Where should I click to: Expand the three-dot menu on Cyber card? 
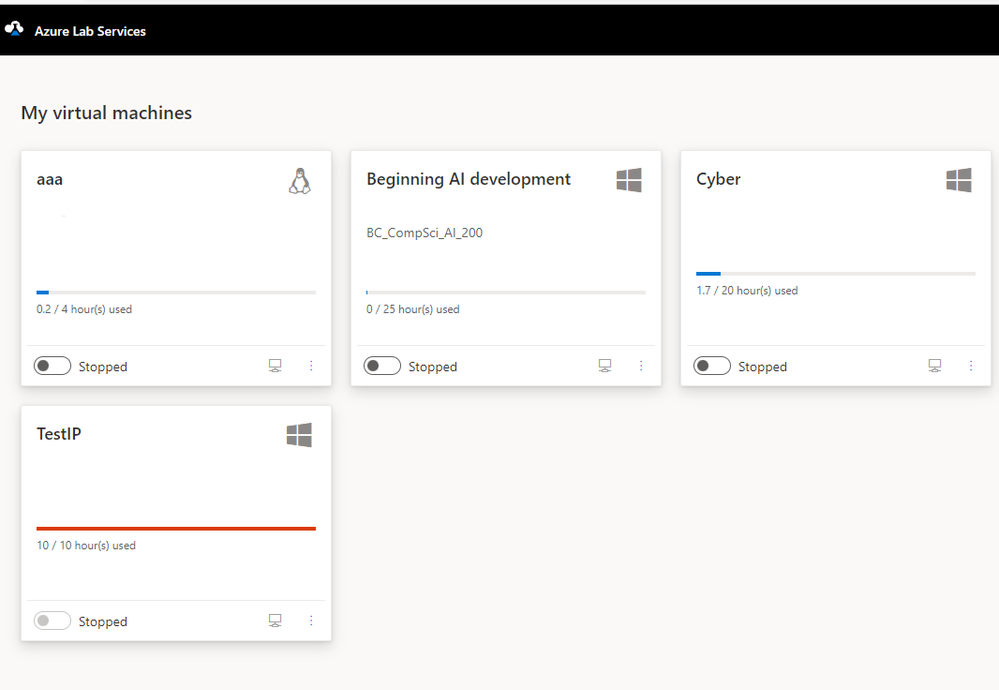point(971,366)
